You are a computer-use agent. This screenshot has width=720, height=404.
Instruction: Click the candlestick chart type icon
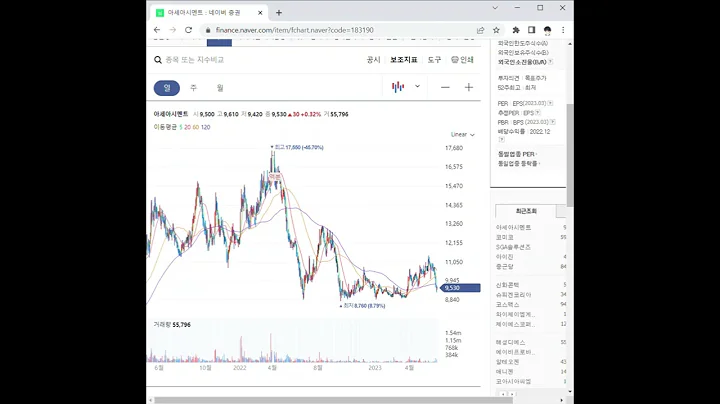398,87
